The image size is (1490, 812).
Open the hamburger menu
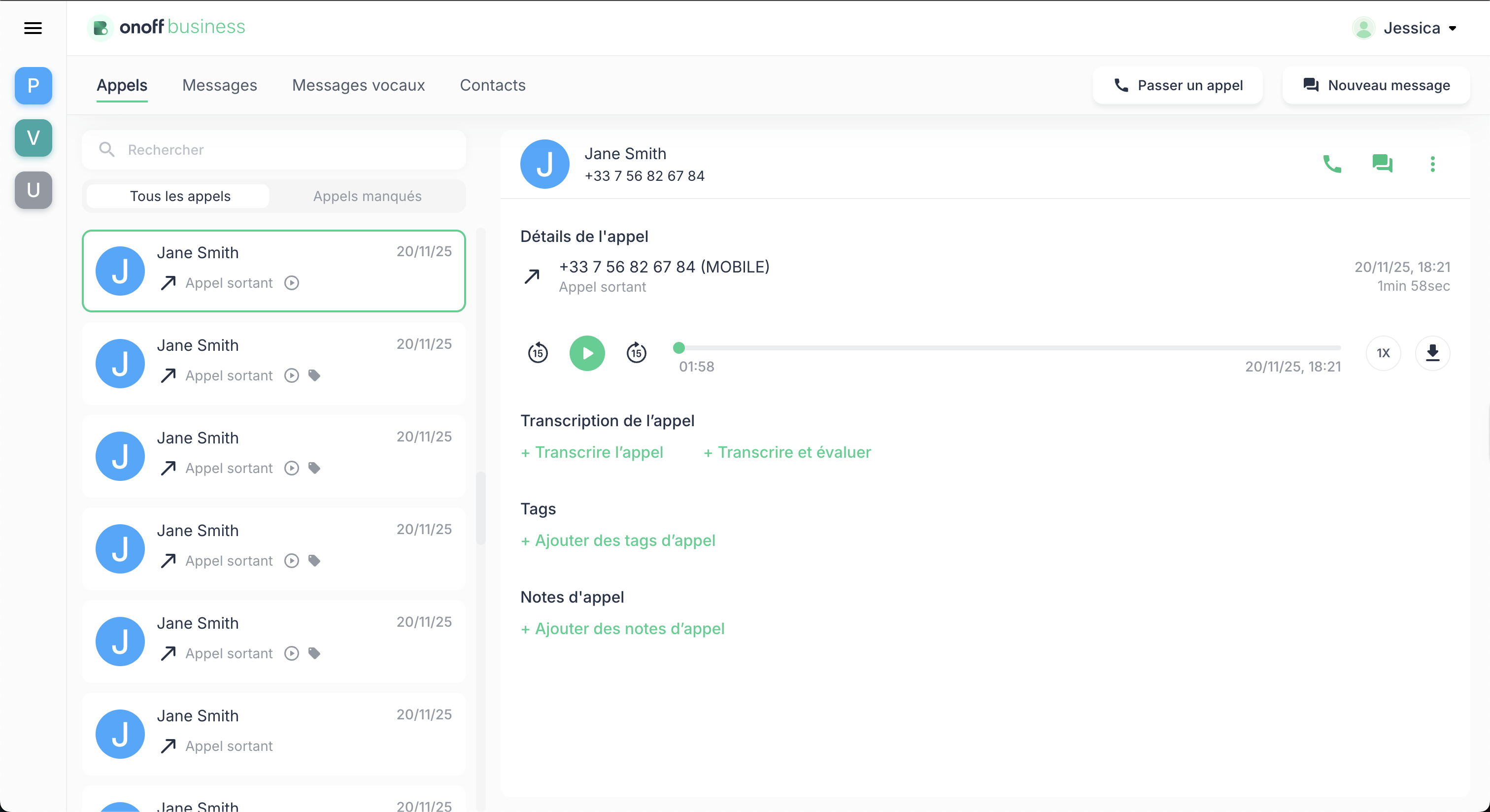pos(33,28)
